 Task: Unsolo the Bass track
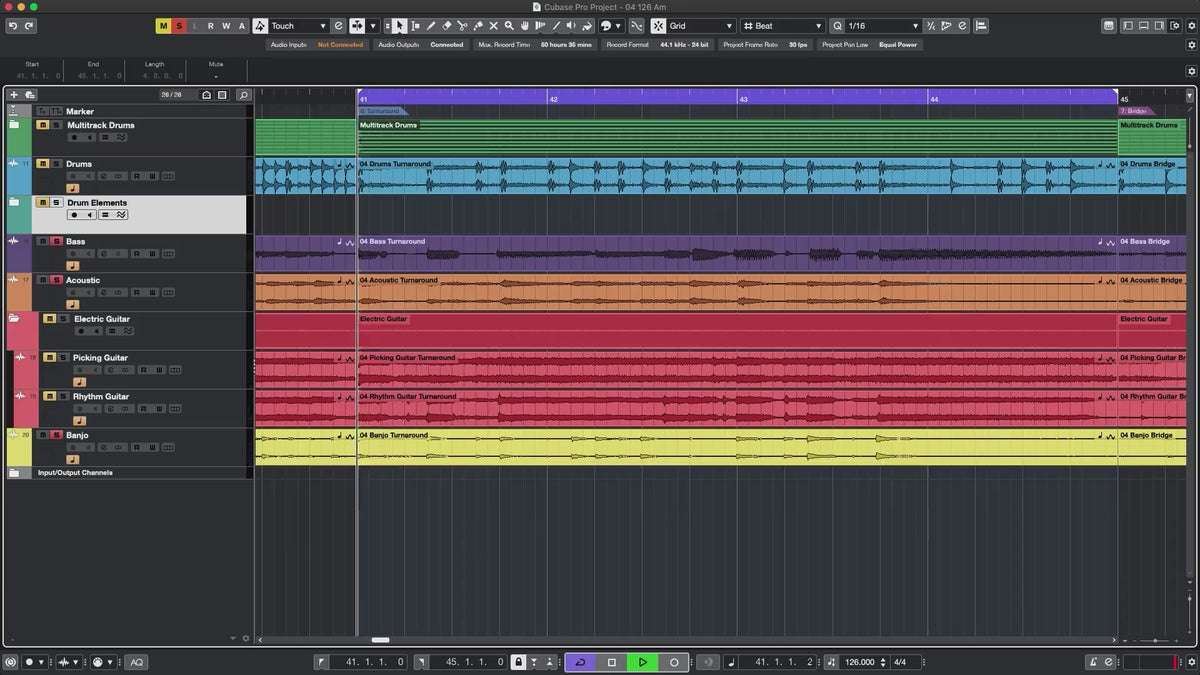(56, 242)
